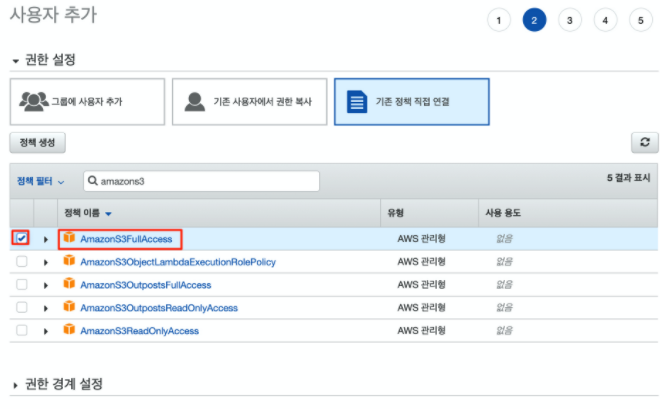Click AWS 관리형 in AmazonS3ReadOnlyAccess row
The image size is (660, 409).
coord(421,330)
